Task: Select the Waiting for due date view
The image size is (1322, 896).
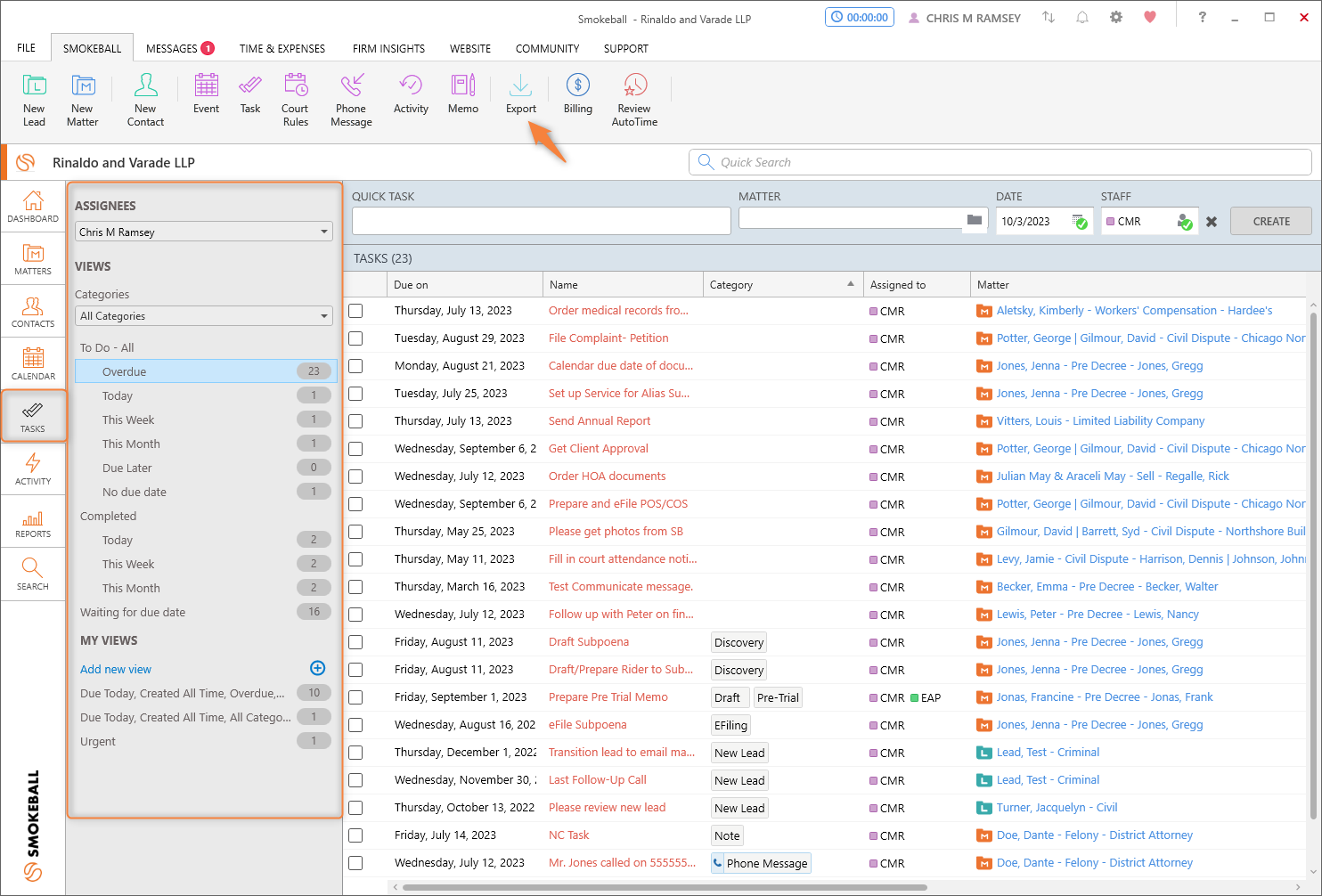Action: click(x=206, y=612)
